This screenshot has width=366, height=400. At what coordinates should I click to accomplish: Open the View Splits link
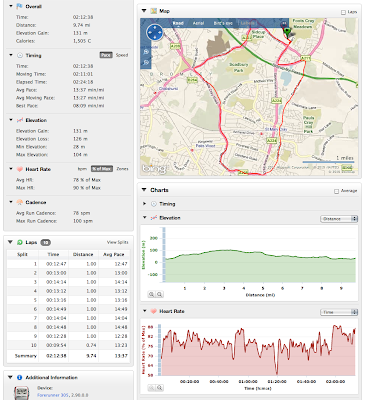click(117, 242)
